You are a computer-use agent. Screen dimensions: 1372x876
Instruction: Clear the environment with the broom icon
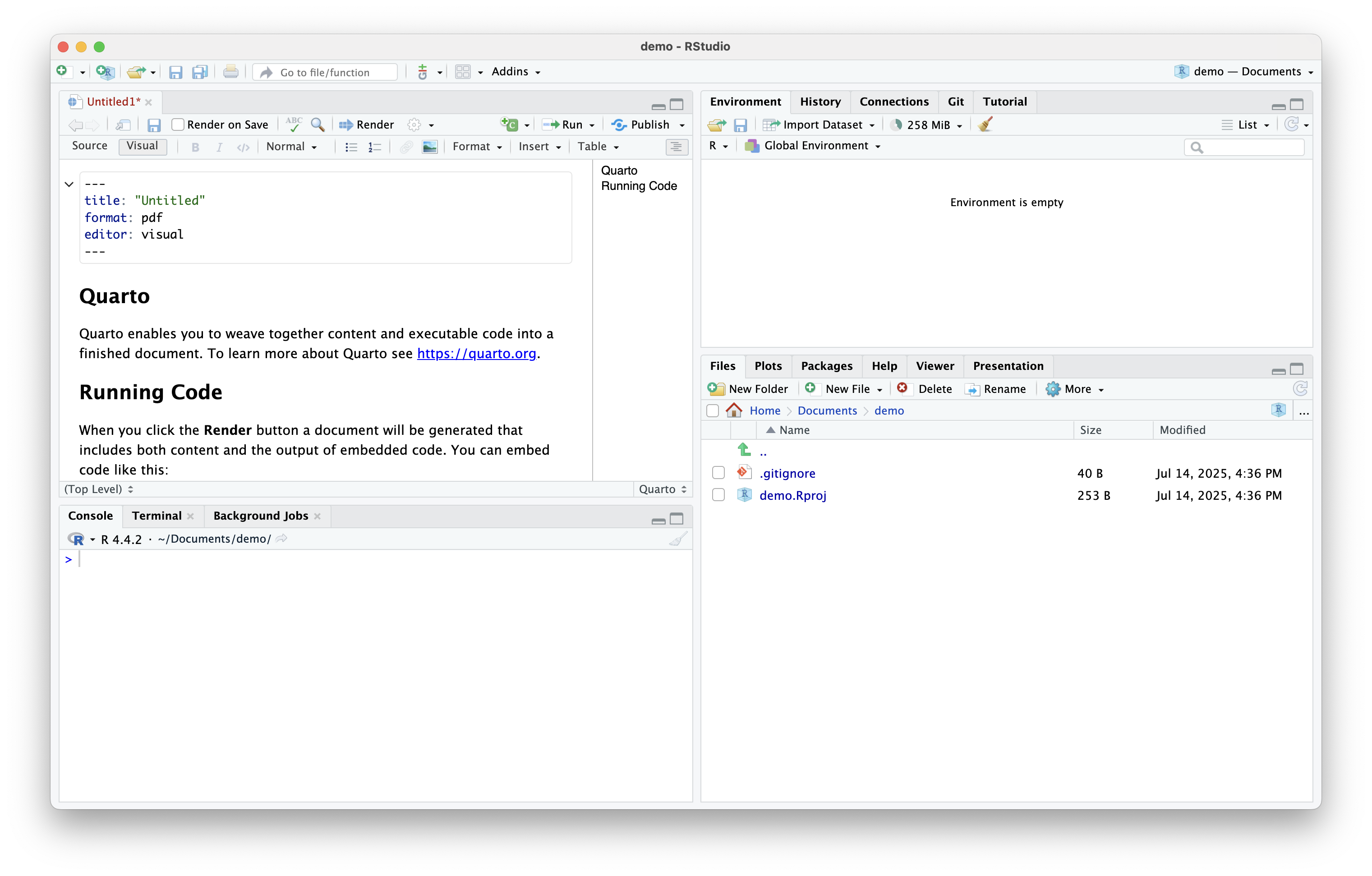coord(985,124)
